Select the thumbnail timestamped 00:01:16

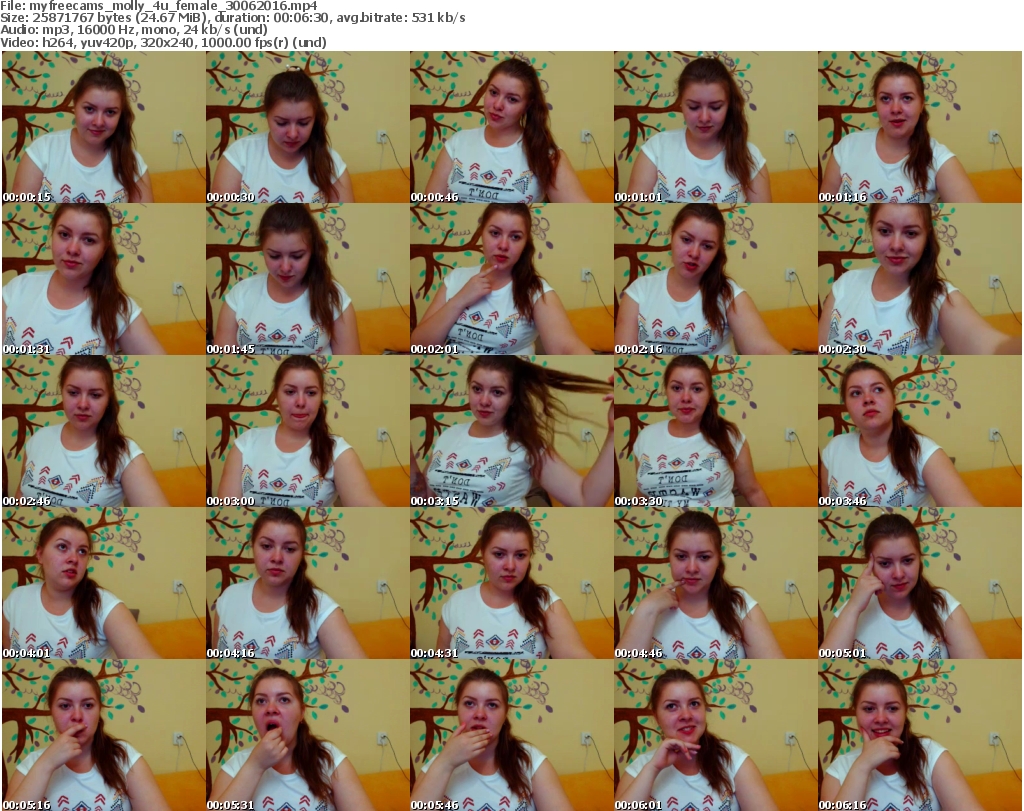tap(920, 127)
